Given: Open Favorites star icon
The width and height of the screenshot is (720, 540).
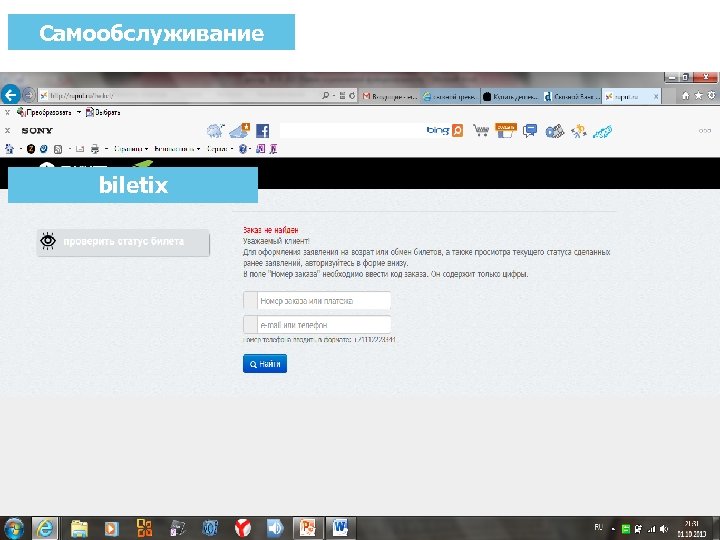Looking at the screenshot, I should pyautogui.click(x=698, y=95).
